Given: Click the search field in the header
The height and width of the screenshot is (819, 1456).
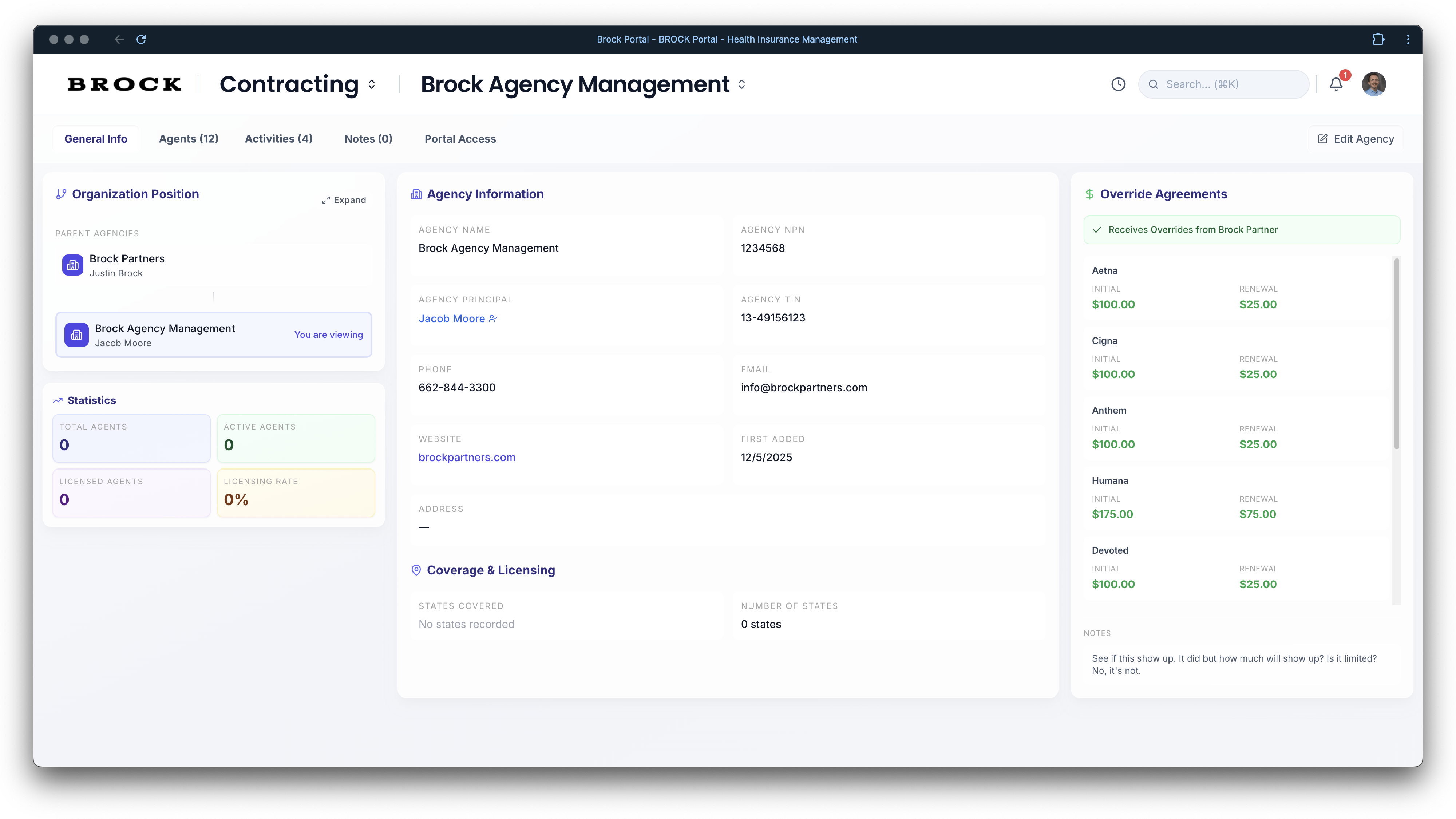Looking at the screenshot, I should coord(1223,84).
